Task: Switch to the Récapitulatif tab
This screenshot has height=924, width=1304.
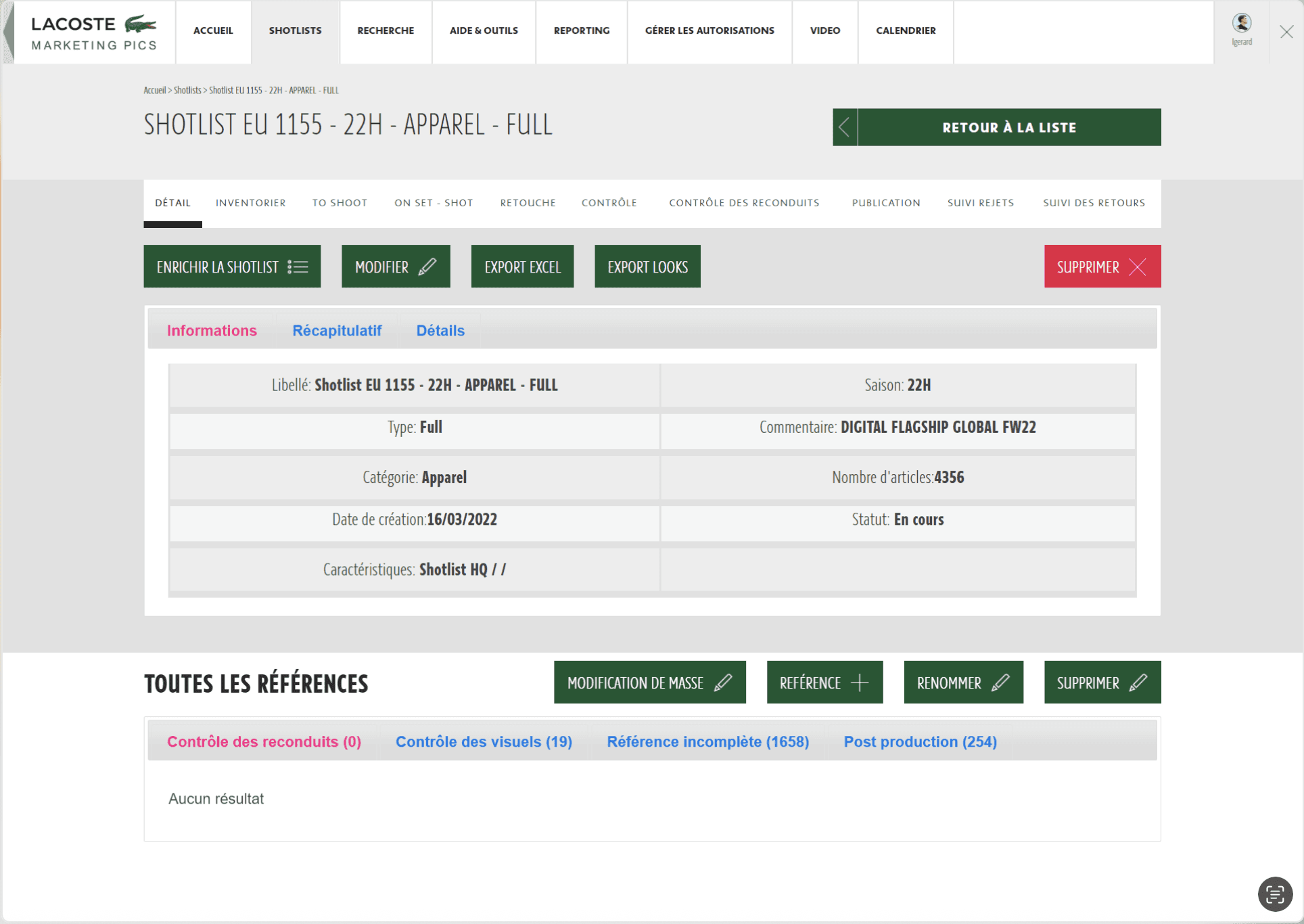Action: (337, 331)
